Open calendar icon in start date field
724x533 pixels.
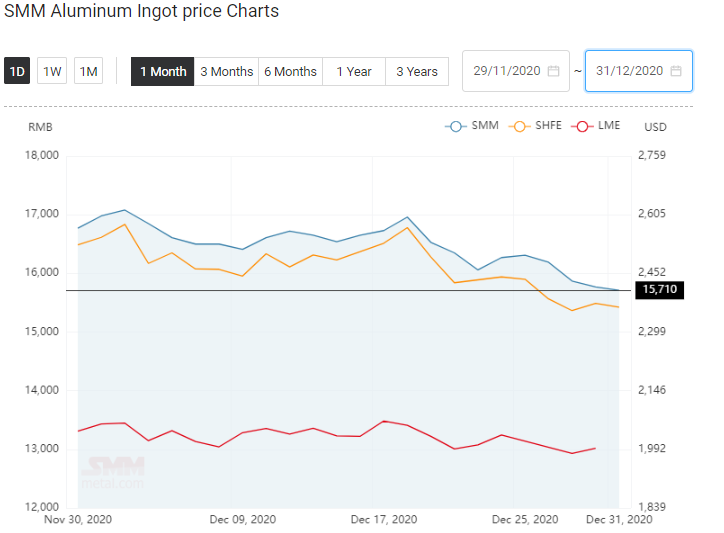click(x=553, y=71)
